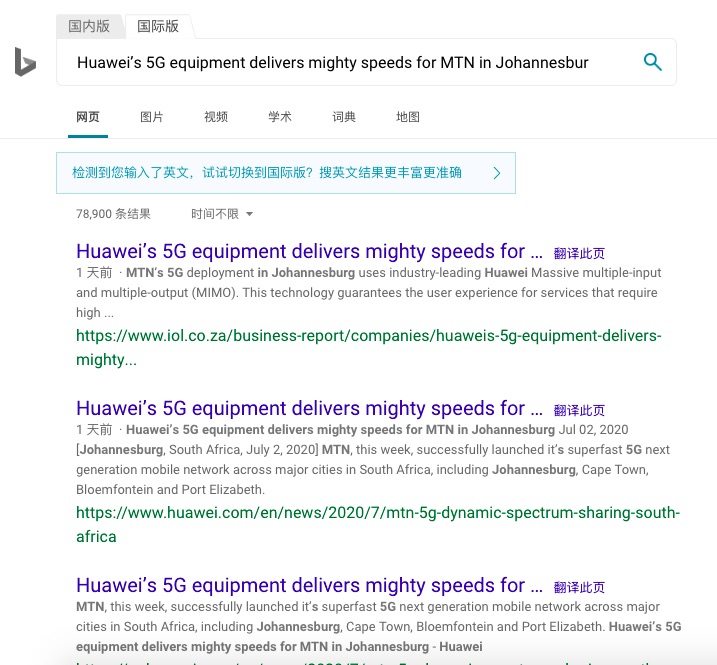Viewport: 717px width, 665px height.
Task: Click 翻译此页 beside the third result
Action: coord(579,587)
